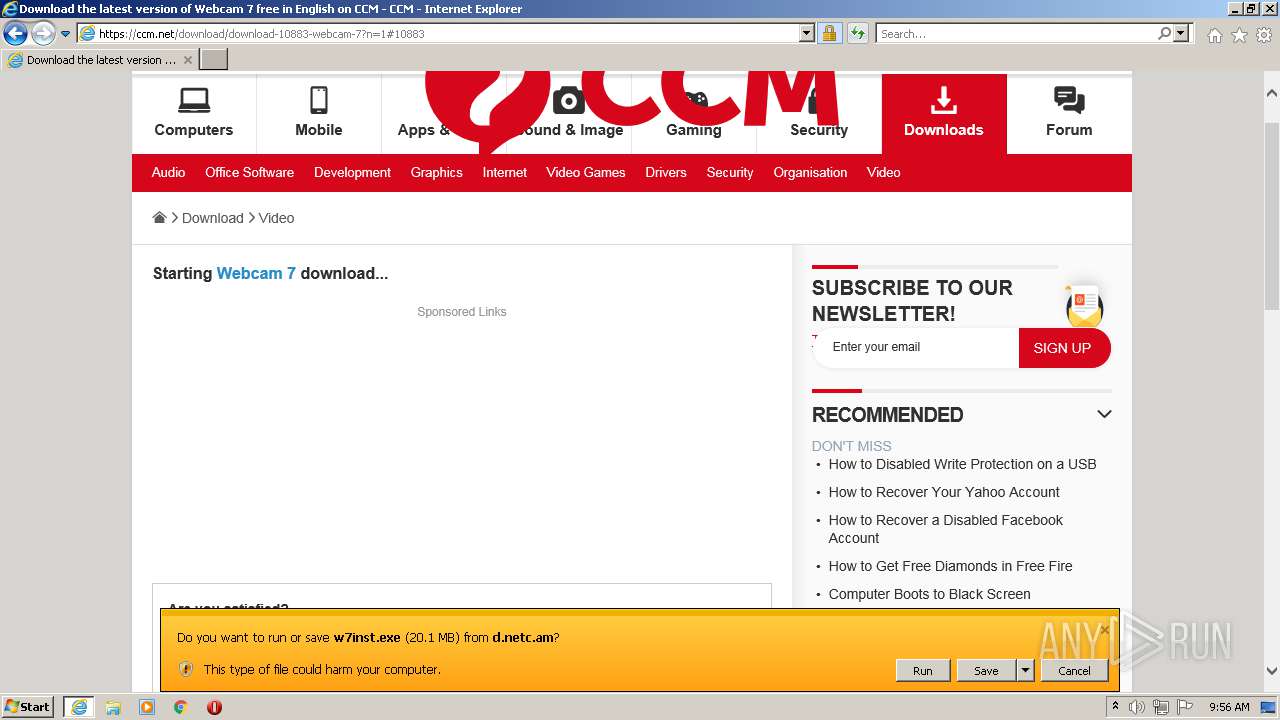Open the Security section with lock icon
Image resolution: width=1280 pixels, height=720 pixels.
click(819, 113)
